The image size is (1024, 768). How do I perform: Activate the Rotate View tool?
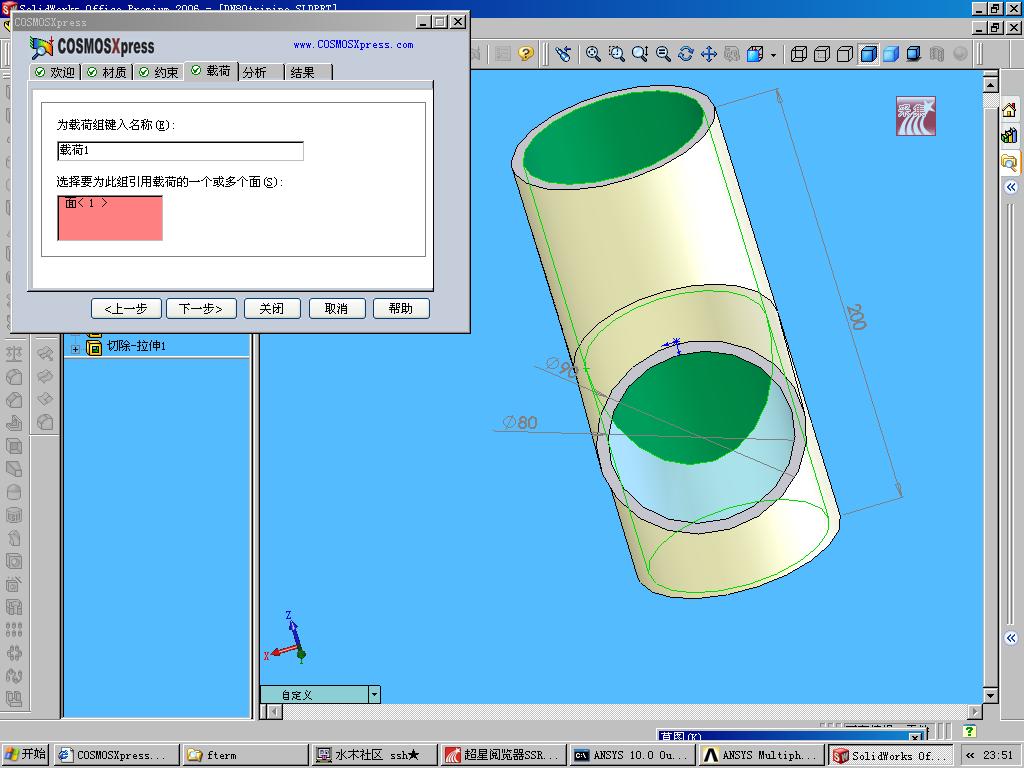pos(686,54)
